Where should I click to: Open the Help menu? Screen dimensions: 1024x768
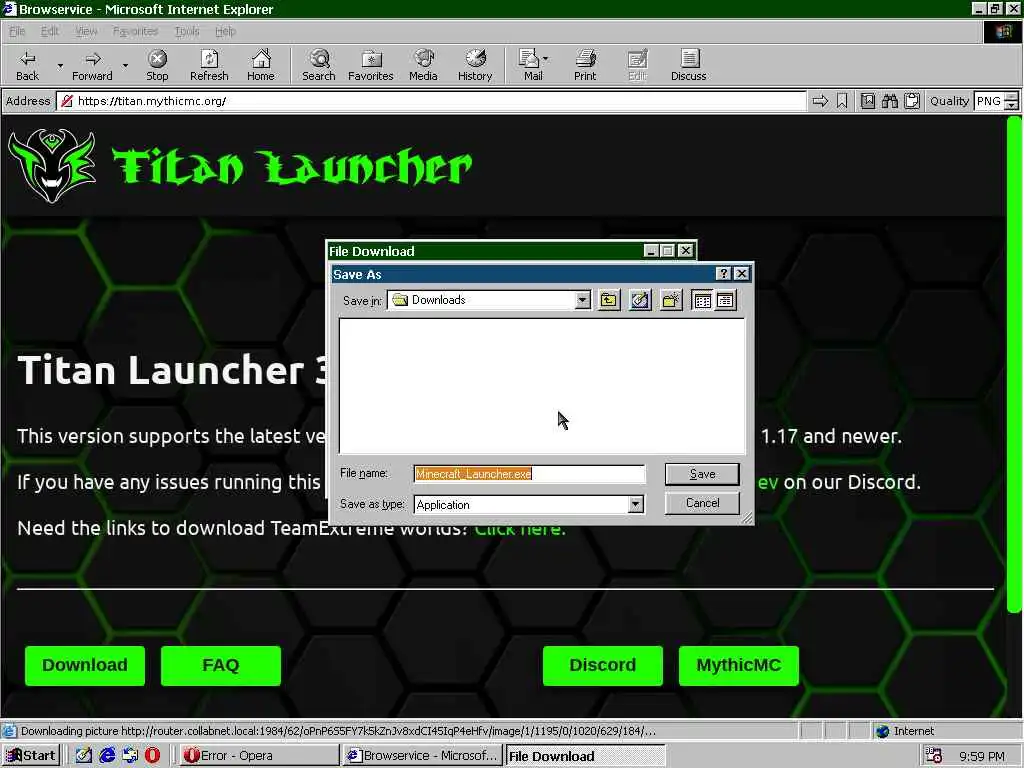pos(225,31)
